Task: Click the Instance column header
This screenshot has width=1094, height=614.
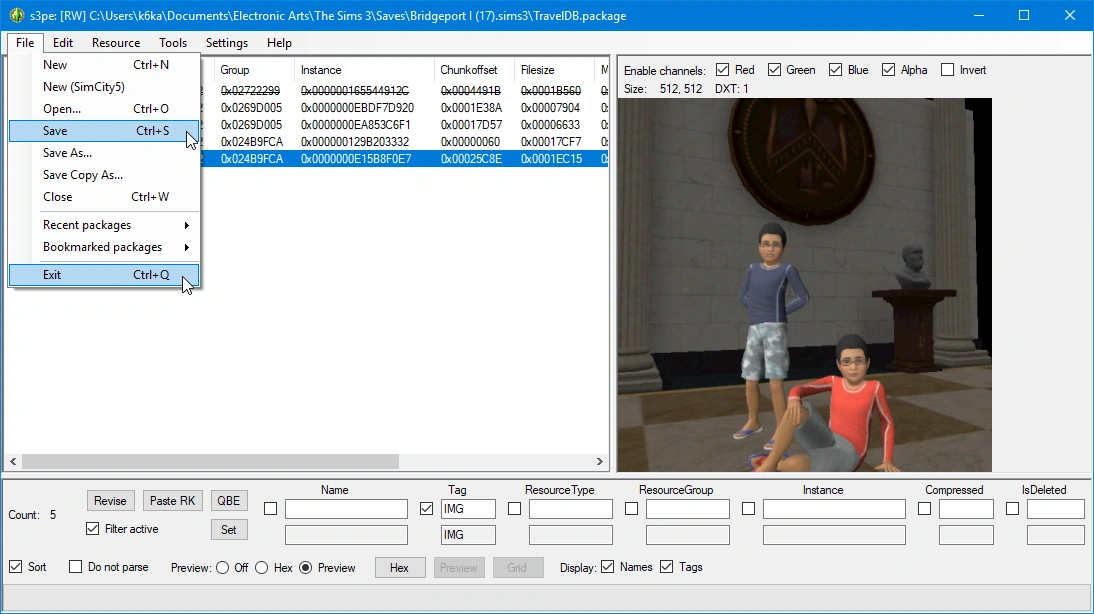Action: tap(364, 70)
